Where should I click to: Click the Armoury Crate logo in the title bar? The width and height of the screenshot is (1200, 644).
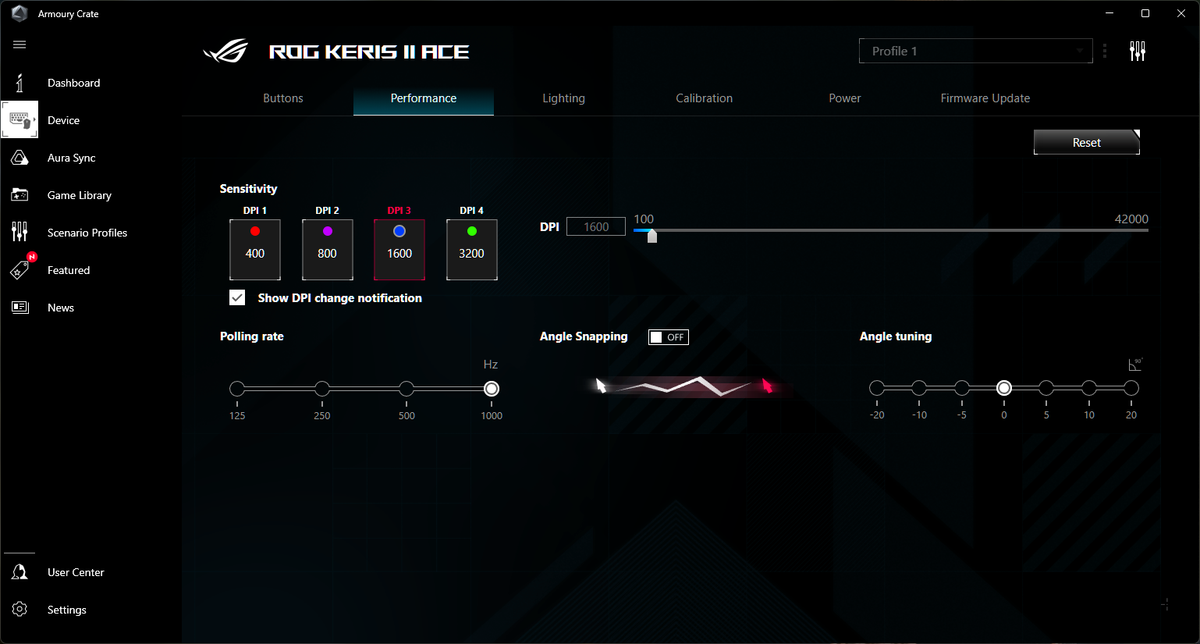[x=18, y=14]
